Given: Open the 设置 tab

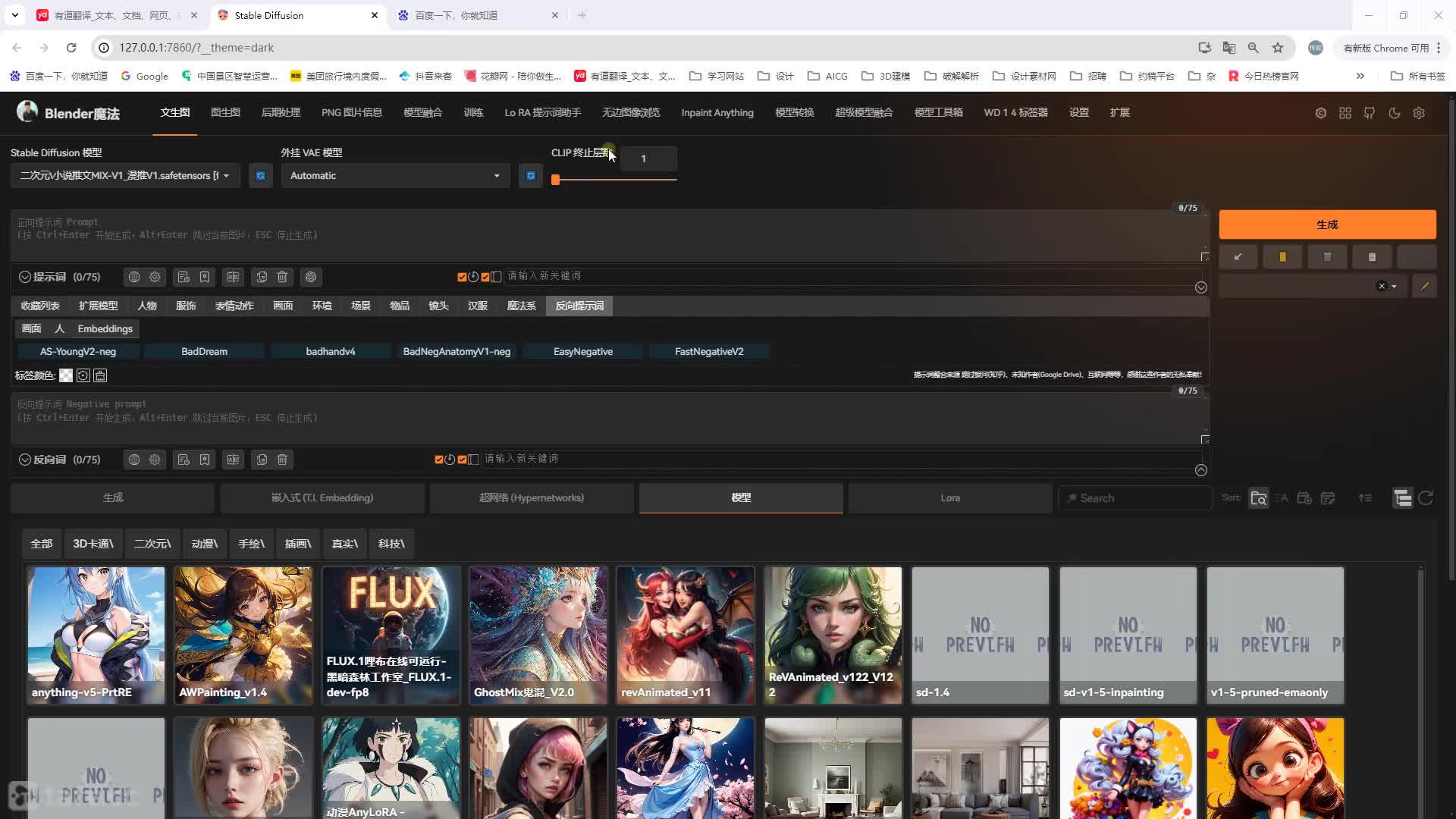Looking at the screenshot, I should tap(1079, 113).
